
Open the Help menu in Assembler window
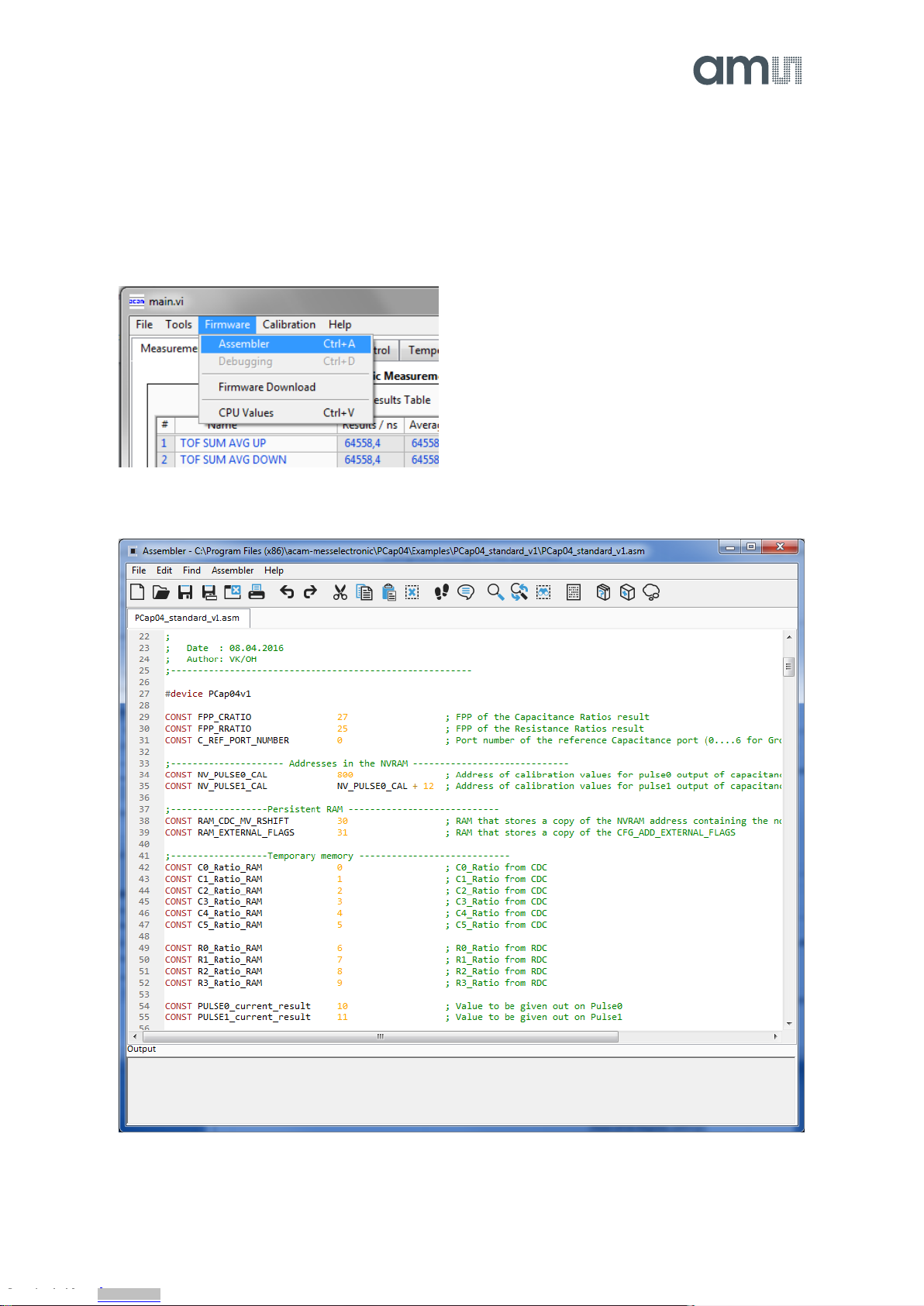[x=274, y=570]
